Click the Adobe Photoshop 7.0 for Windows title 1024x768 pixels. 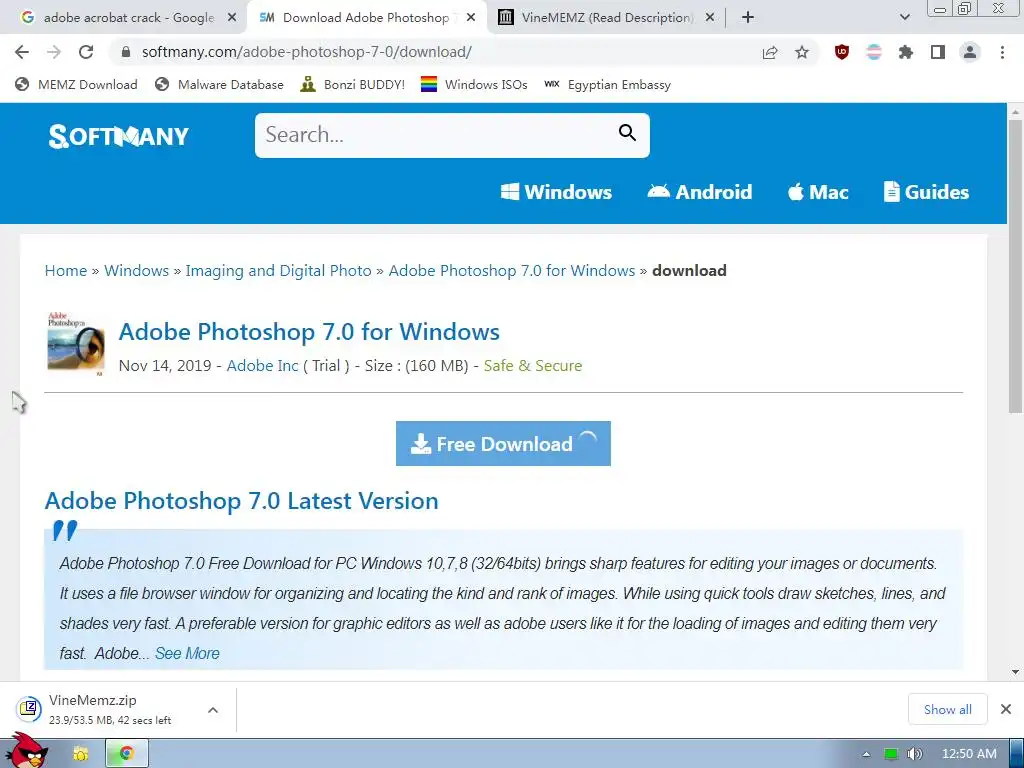(309, 332)
